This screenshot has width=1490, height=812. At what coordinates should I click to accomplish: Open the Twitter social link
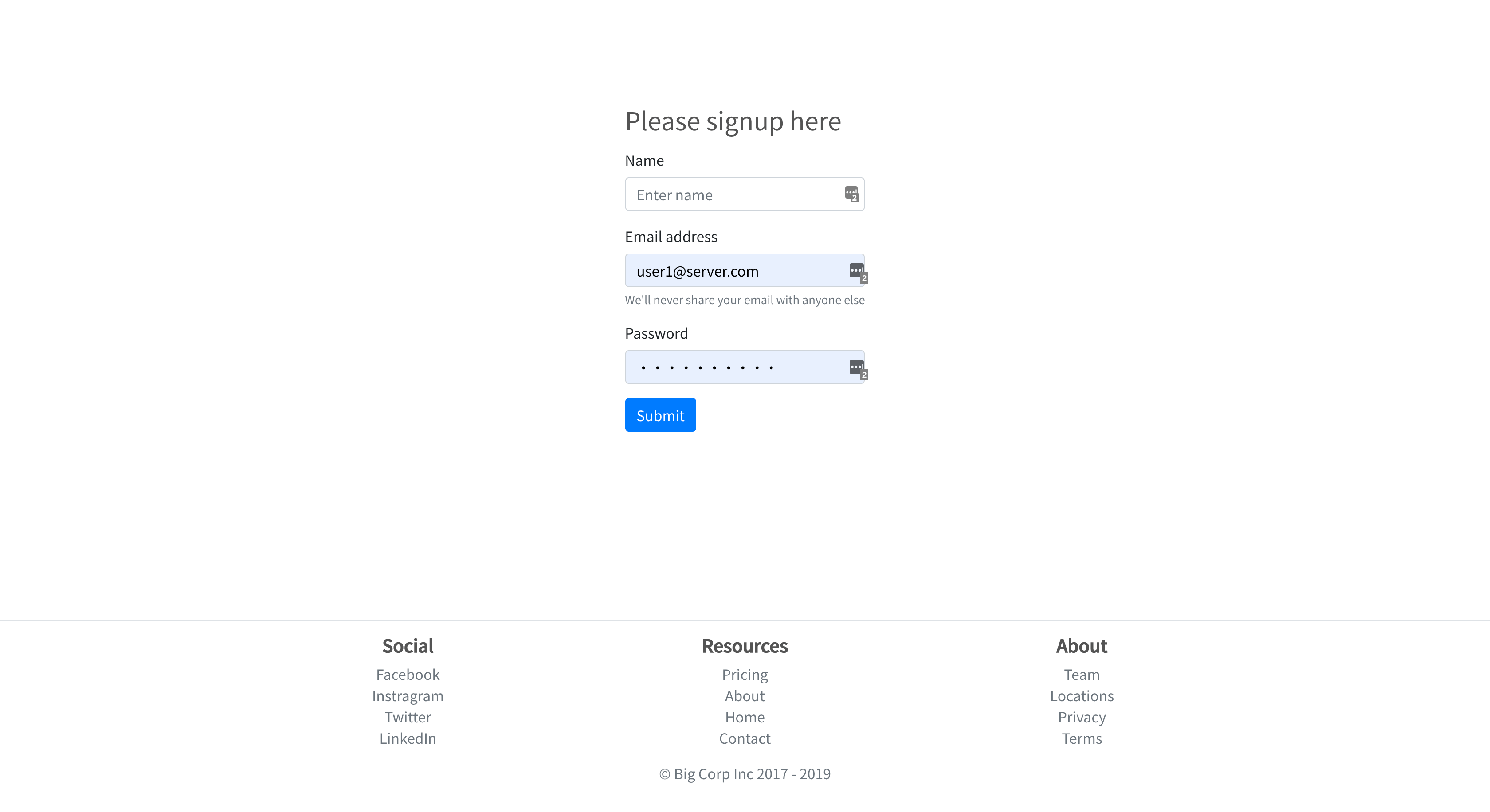tap(407, 717)
